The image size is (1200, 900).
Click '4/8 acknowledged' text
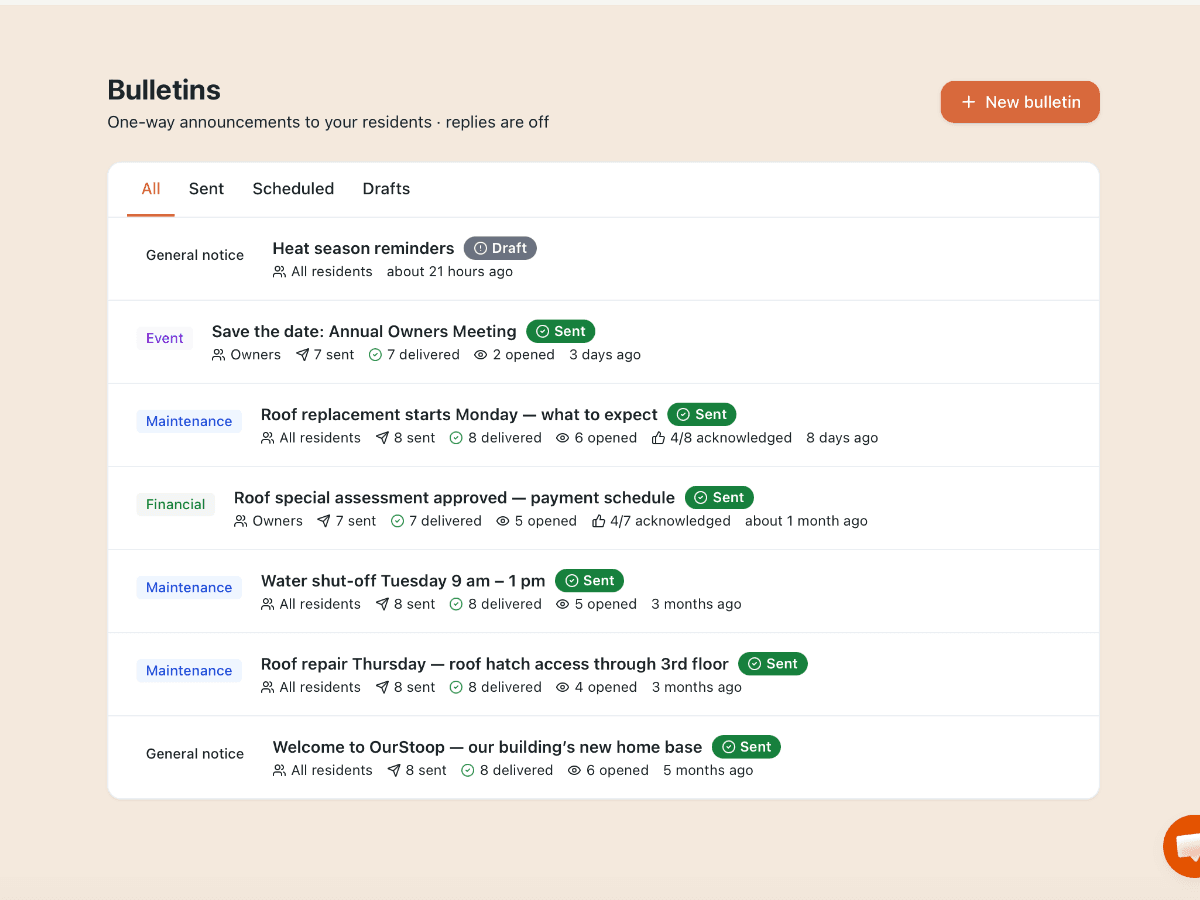coord(731,438)
